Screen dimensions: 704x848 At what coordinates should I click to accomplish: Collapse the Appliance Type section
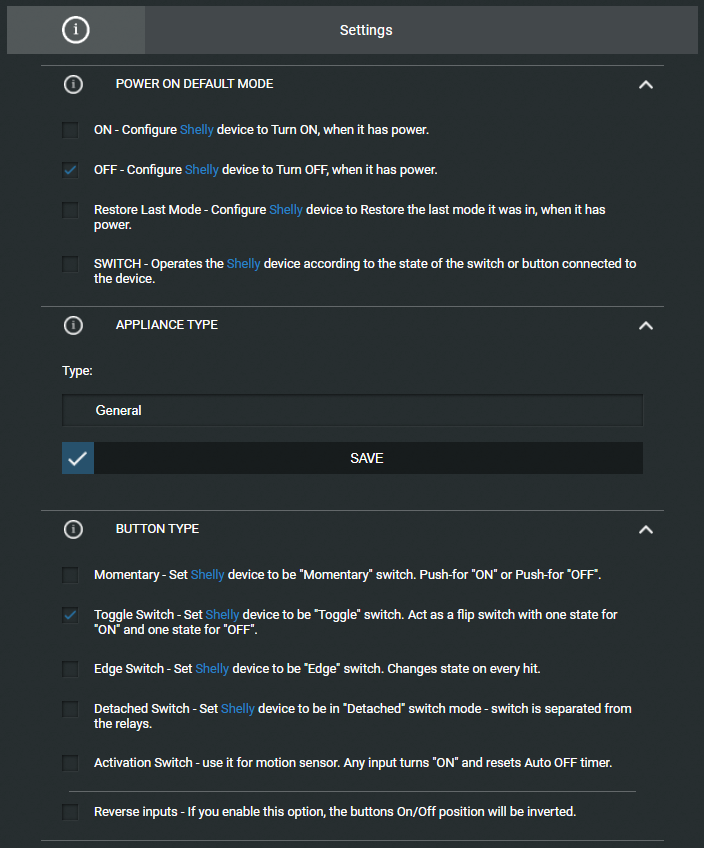[x=646, y=326]
